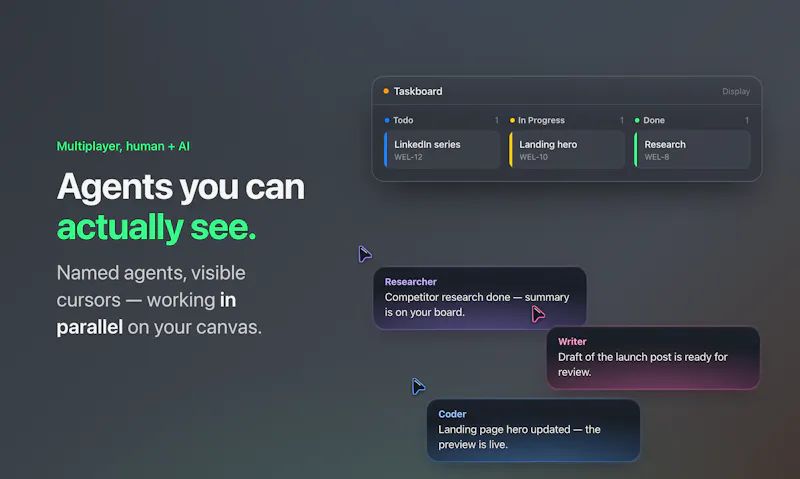Screen dimensions: 800x479
Task: Click the WEL-10 ticket ID
Action: pyautogui.click(x=533, y=157)
